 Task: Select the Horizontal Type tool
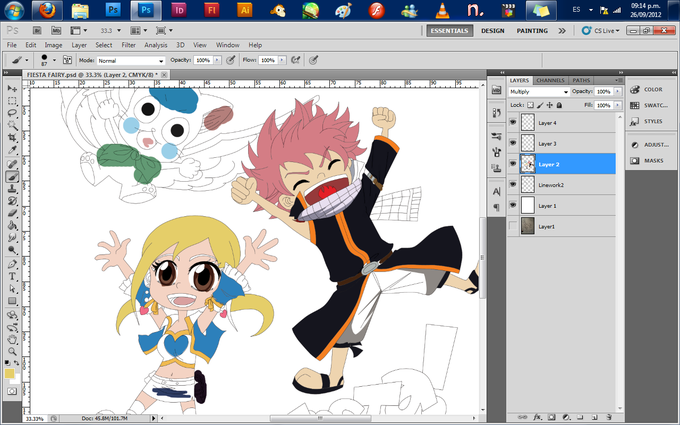[12, 276]
